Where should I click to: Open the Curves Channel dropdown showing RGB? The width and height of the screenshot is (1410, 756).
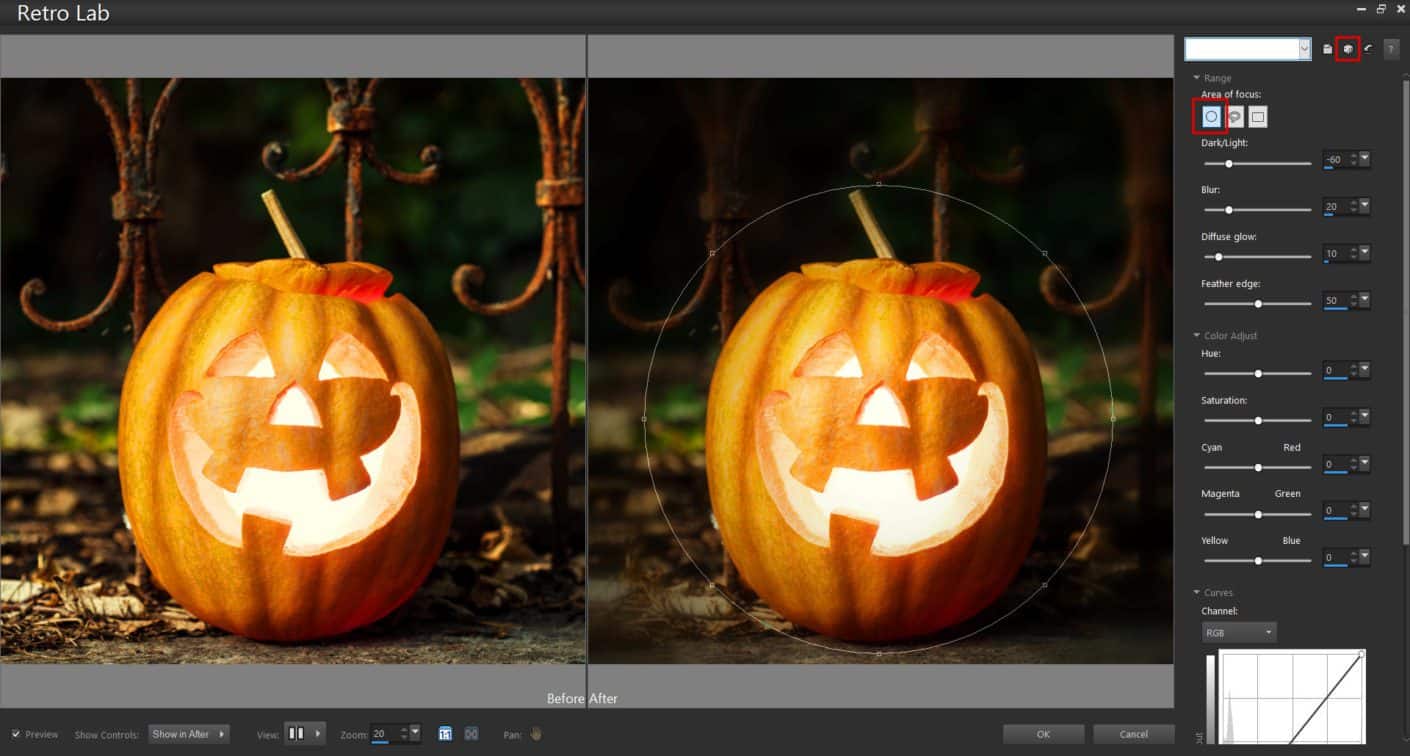(1238, 631)
